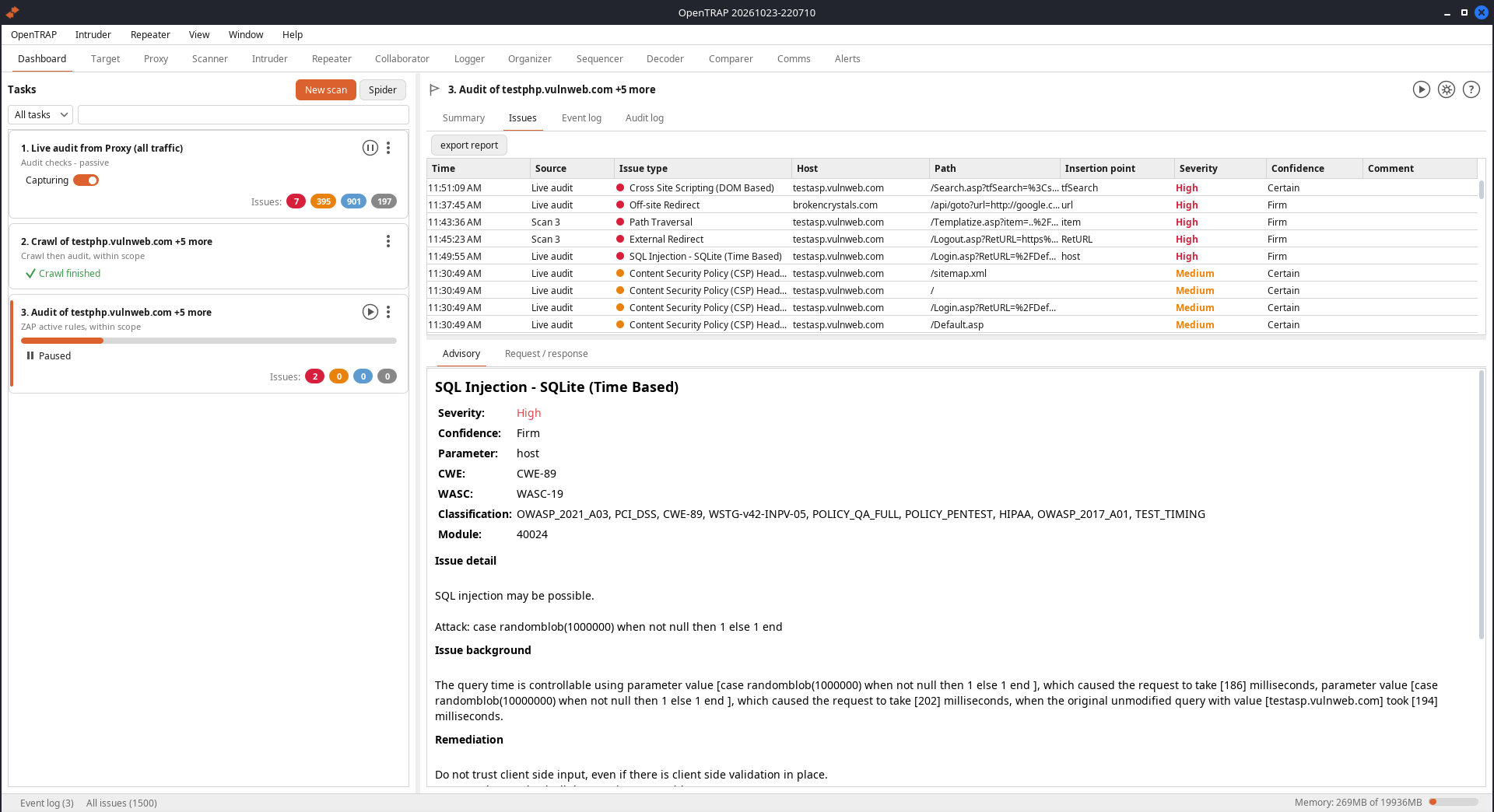Click red 7 high issues badge
The image size is (1494, 812).
(x=296, y=201)
